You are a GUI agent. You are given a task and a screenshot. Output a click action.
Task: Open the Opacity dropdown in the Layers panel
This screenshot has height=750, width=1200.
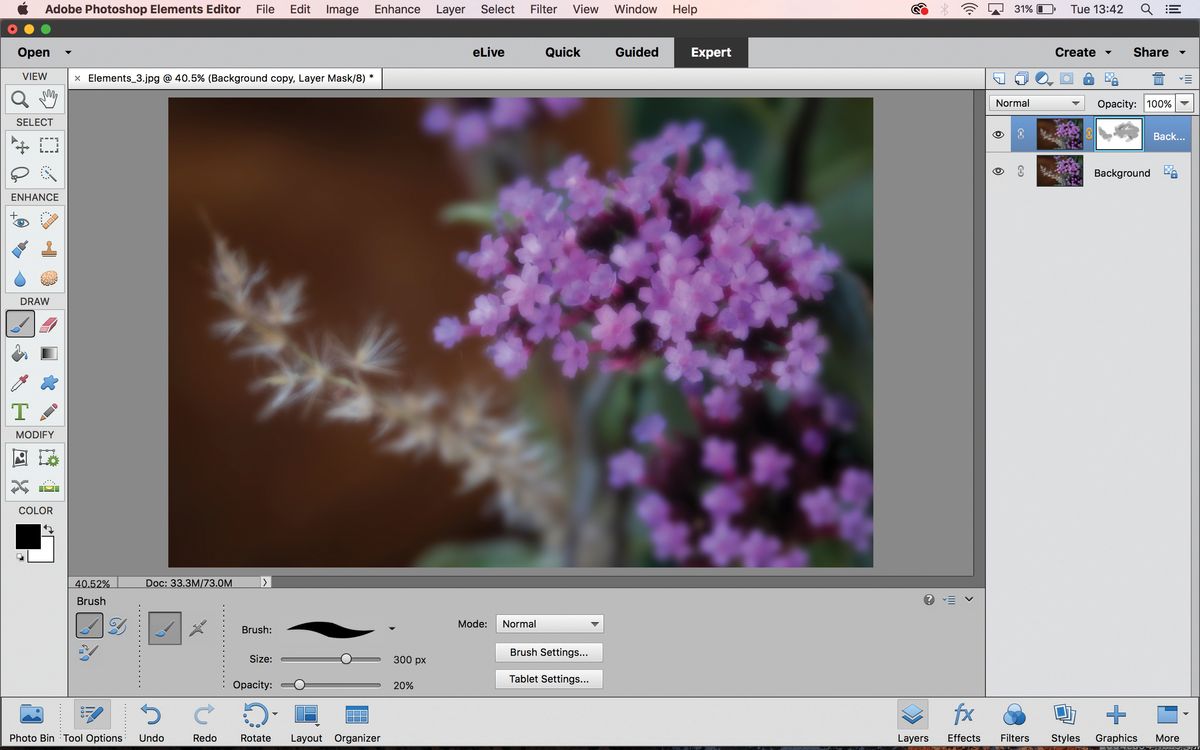pos(1184,102)
